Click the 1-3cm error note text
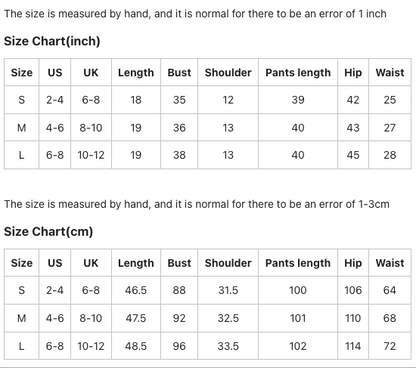 tap(197, 204)
